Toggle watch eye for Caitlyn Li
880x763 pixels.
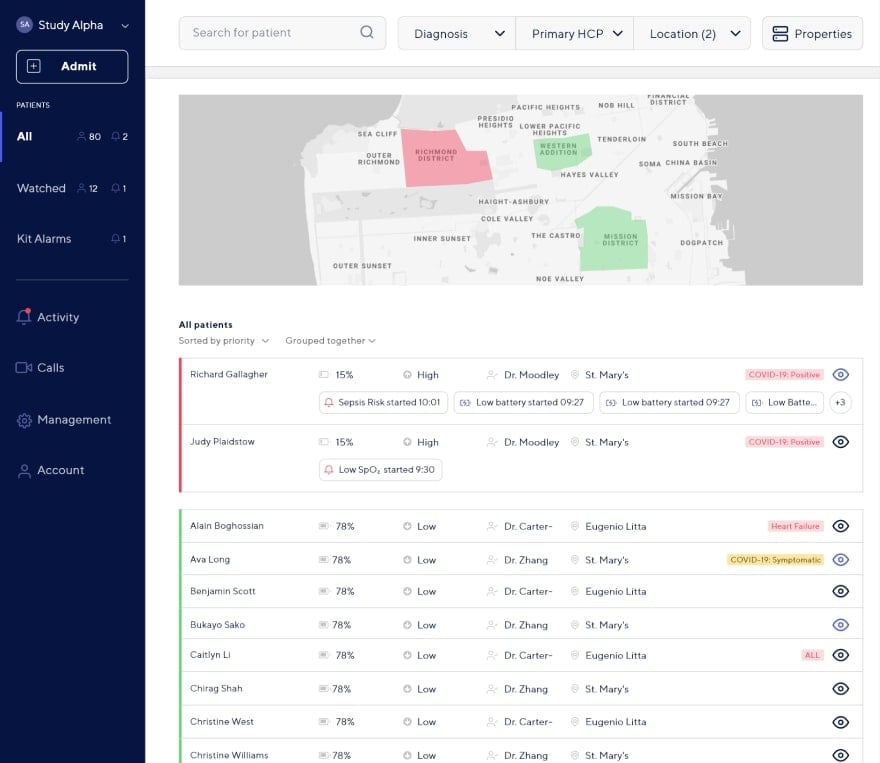(840, 655)
